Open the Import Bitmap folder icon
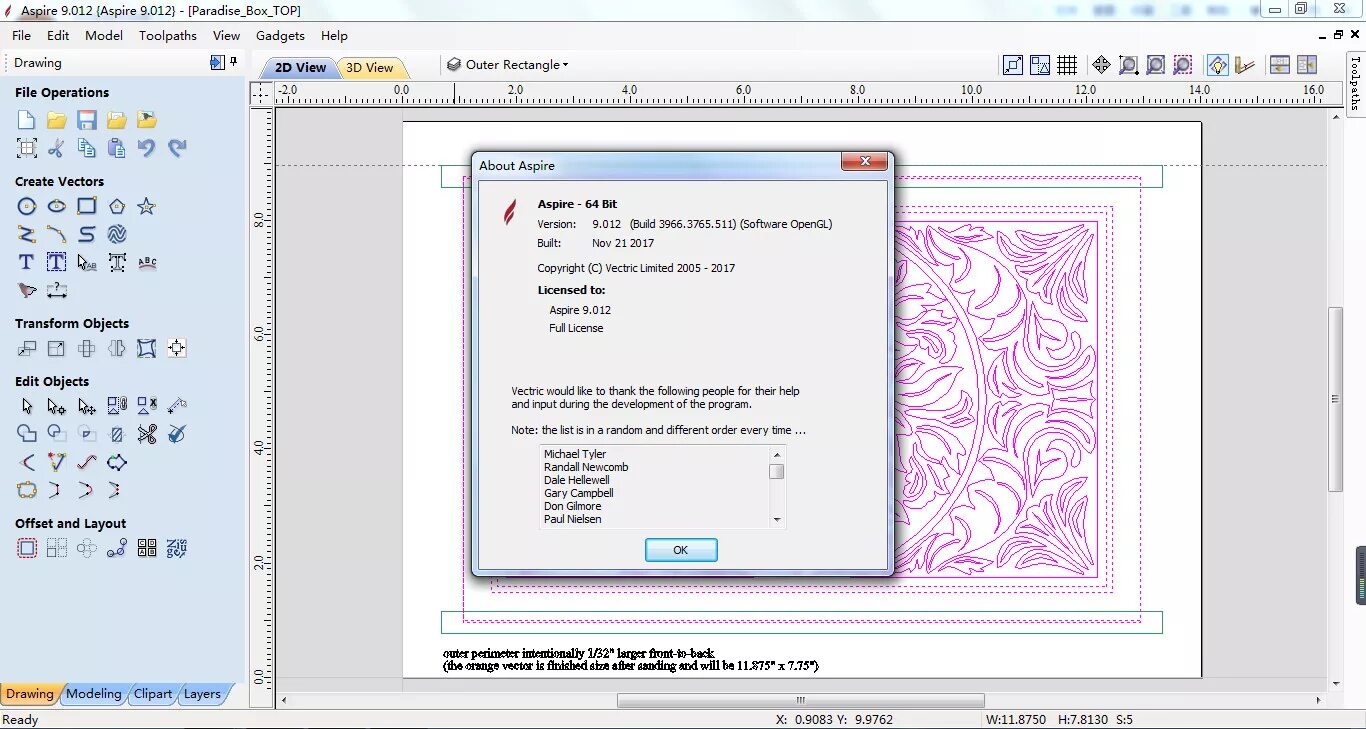1366x729 pixels. (x=147, y=120)
